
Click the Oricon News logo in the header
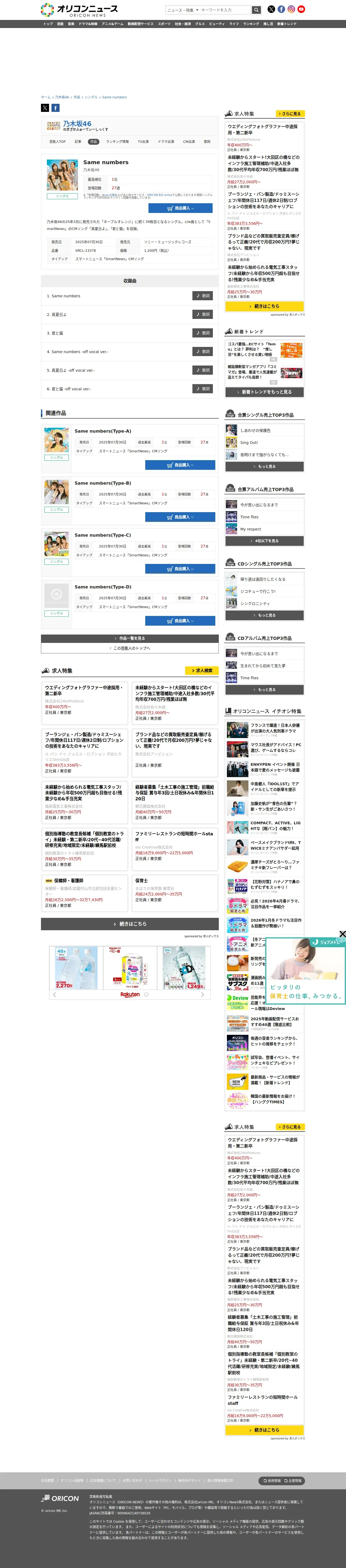pos(78,10)
